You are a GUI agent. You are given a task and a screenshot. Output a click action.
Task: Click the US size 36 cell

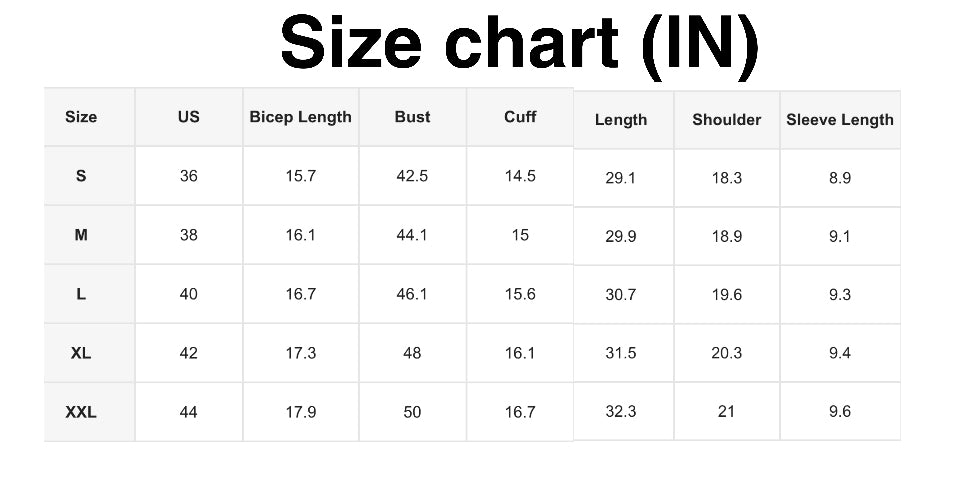189,176
